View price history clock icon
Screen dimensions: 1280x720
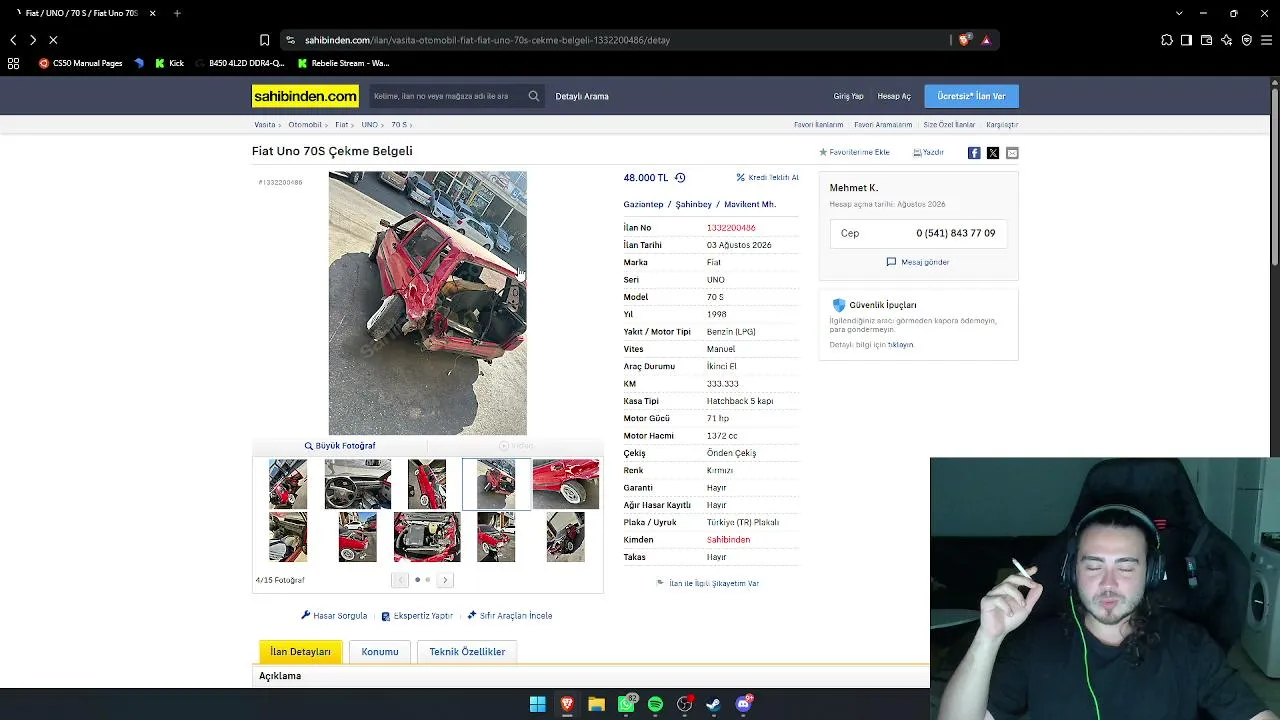(680, 178)
